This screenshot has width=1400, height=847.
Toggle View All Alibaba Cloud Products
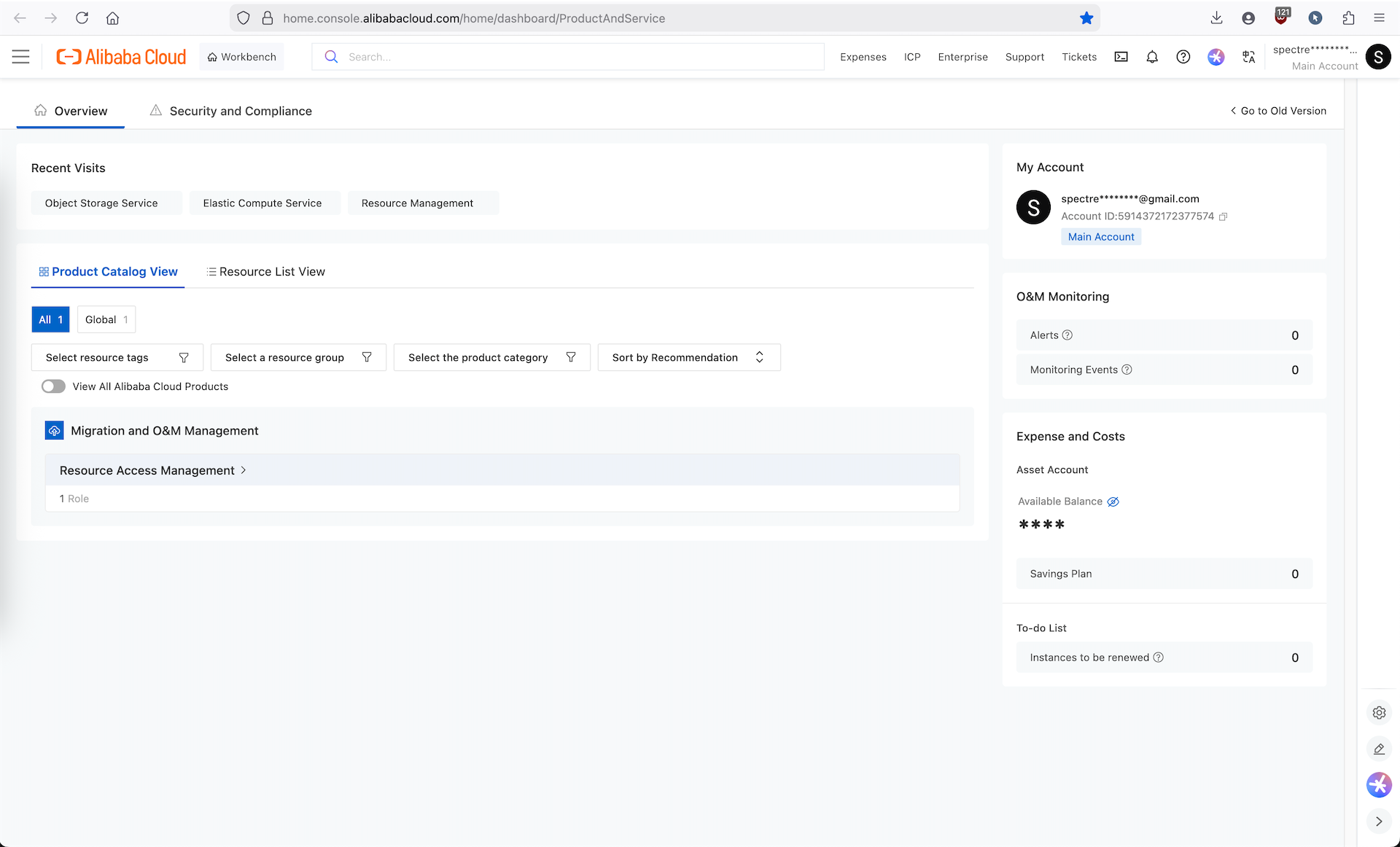click(53, 386)
